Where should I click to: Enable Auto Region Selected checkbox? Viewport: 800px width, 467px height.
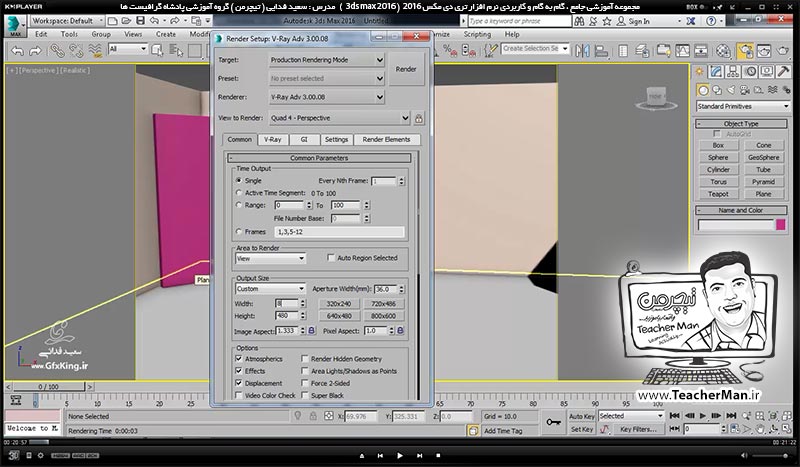331,258
